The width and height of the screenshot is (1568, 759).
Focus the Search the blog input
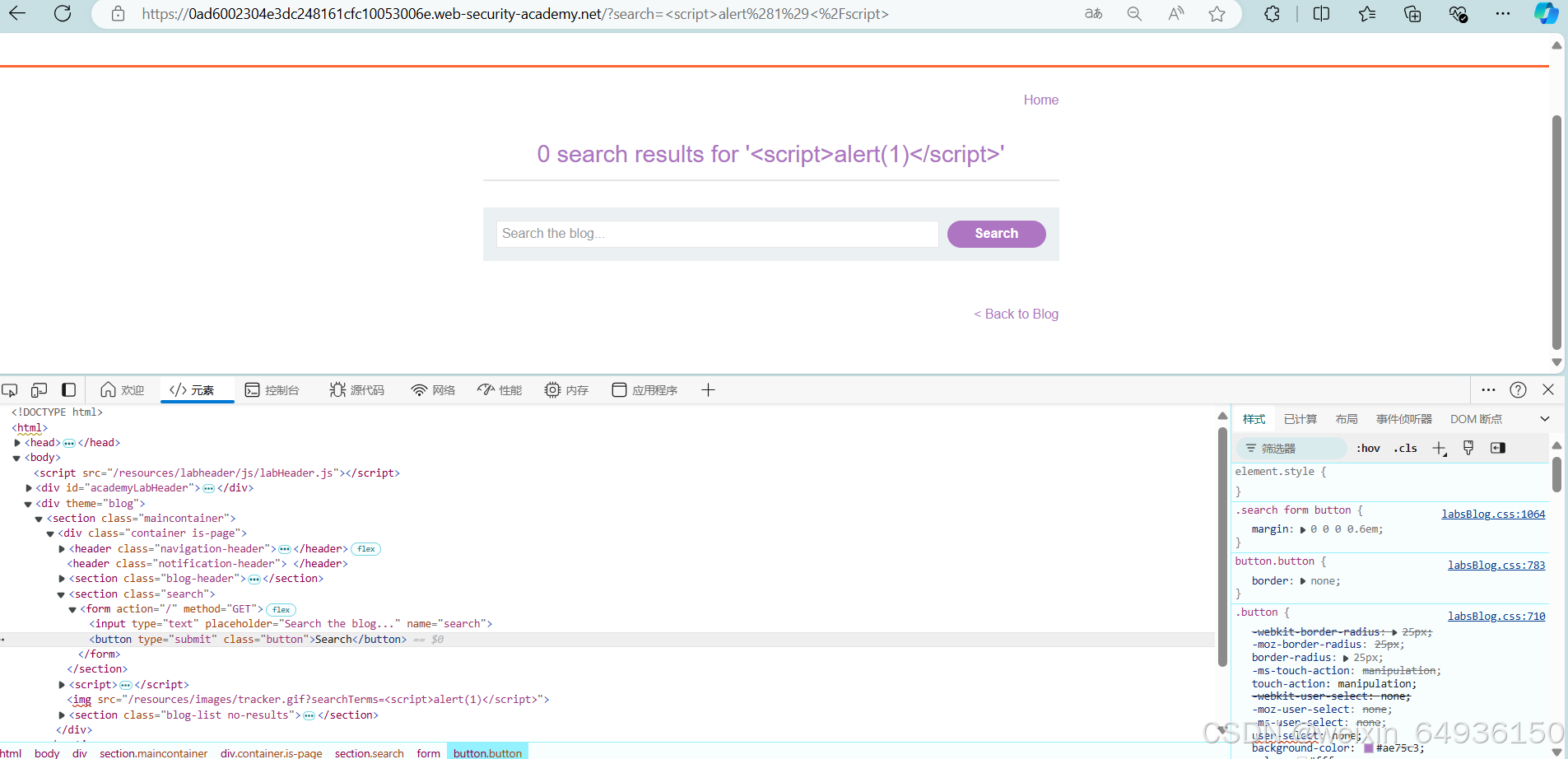click(x=717, y=234)
